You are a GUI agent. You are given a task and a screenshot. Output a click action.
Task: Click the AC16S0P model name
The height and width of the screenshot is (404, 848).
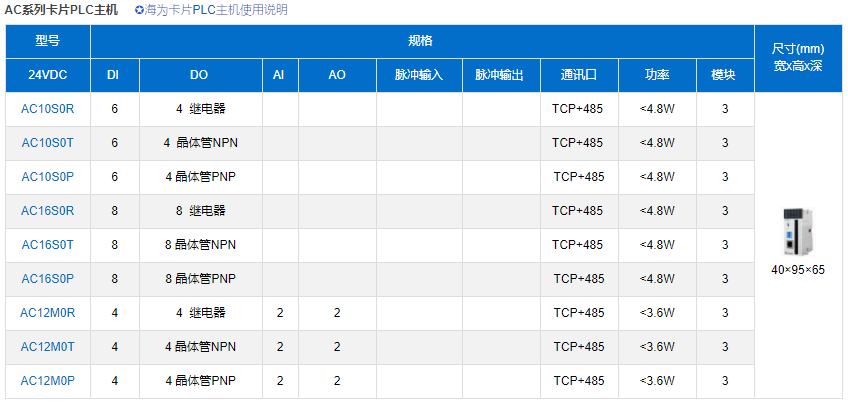pos(48,279)
